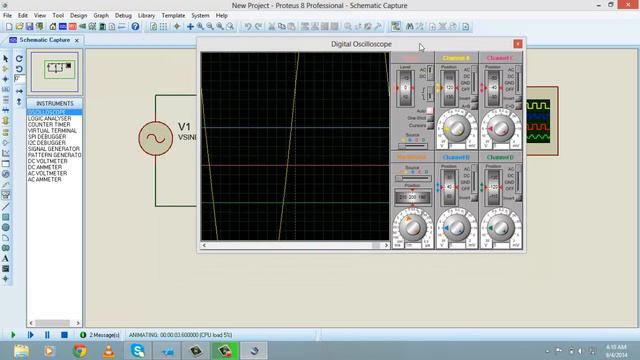Toggle Channel D Invert button
640x360 pixels.
point(518,198)
